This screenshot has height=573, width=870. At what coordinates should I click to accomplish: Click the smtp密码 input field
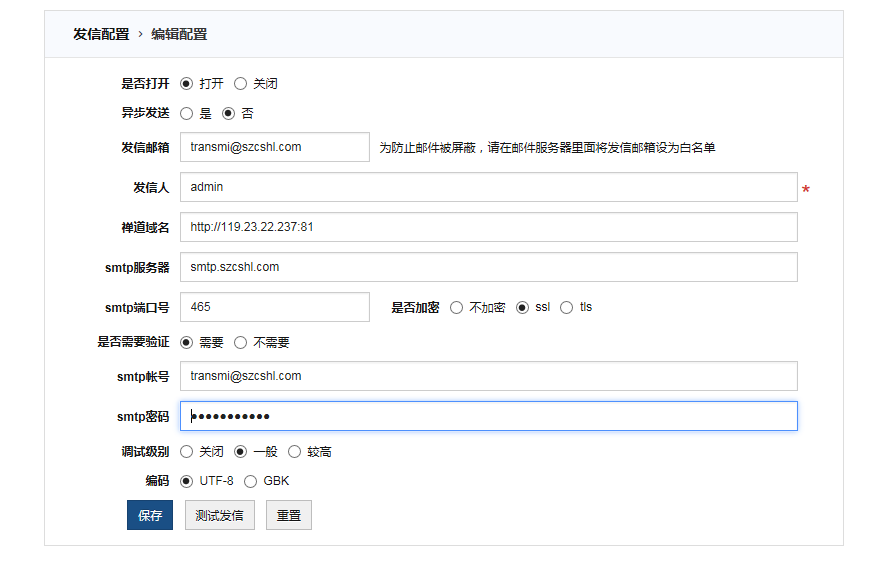(489, 416)
